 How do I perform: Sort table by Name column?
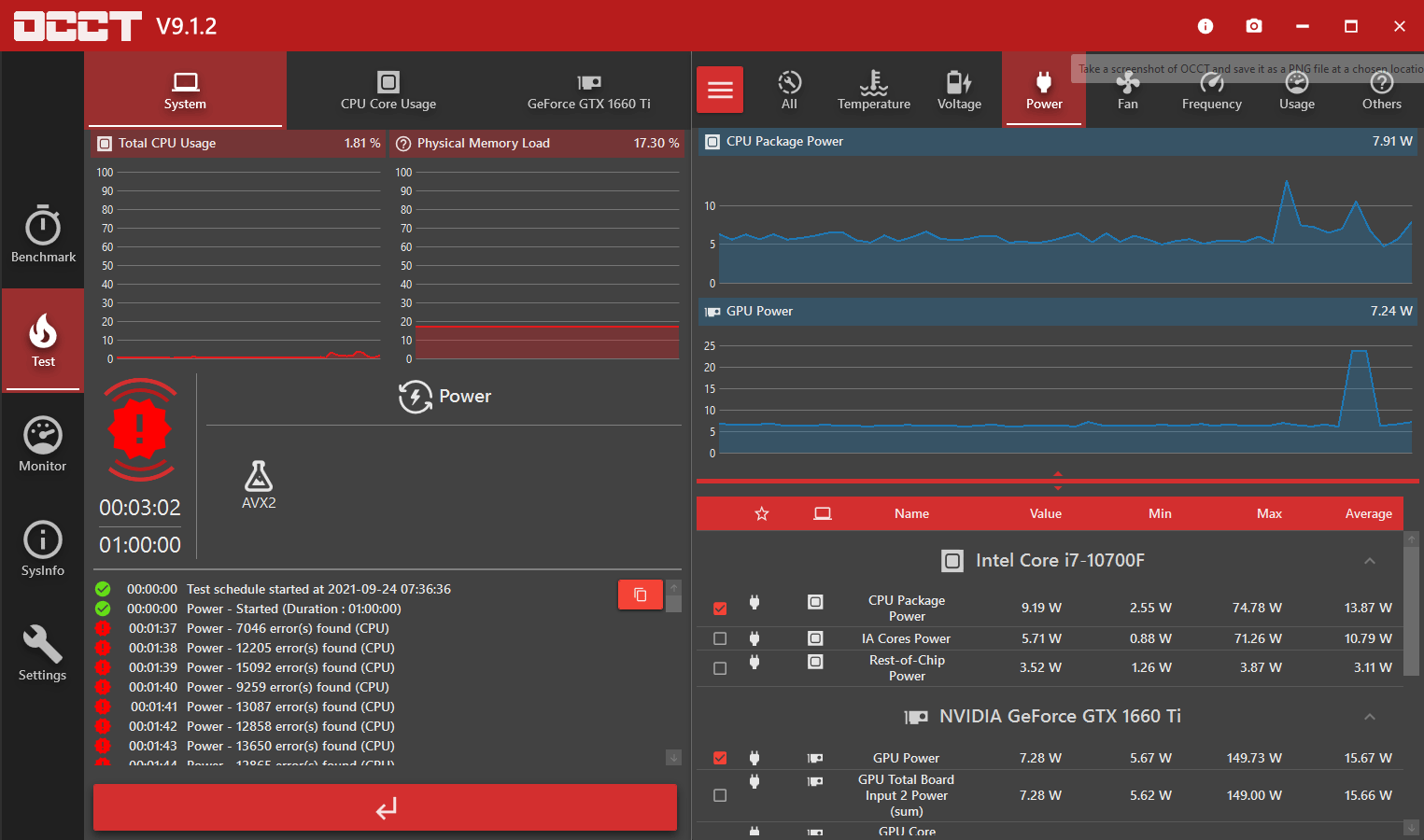pos(911,513)
